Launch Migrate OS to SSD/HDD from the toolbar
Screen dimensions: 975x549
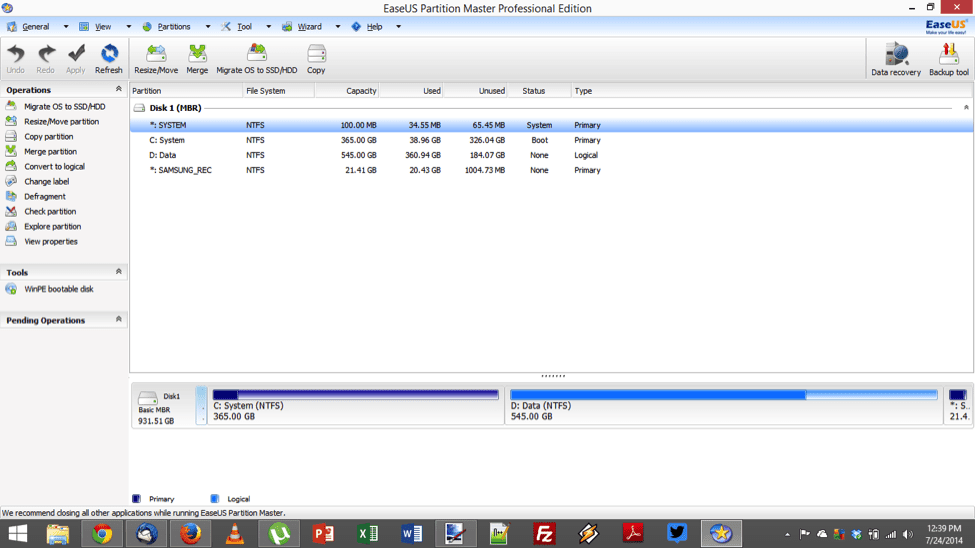coord(257,59)
